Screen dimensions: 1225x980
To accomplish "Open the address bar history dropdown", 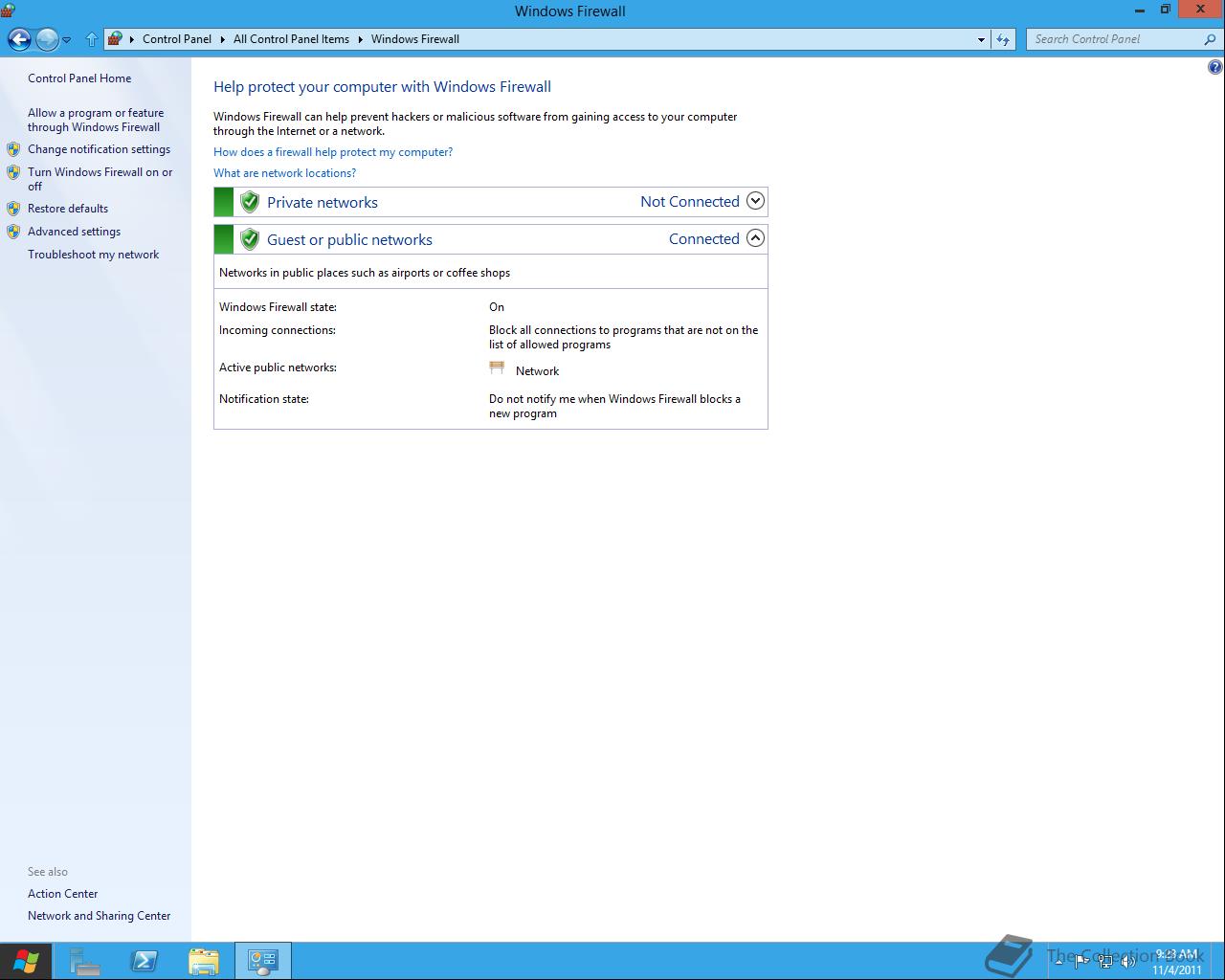I will coord(981,39).
